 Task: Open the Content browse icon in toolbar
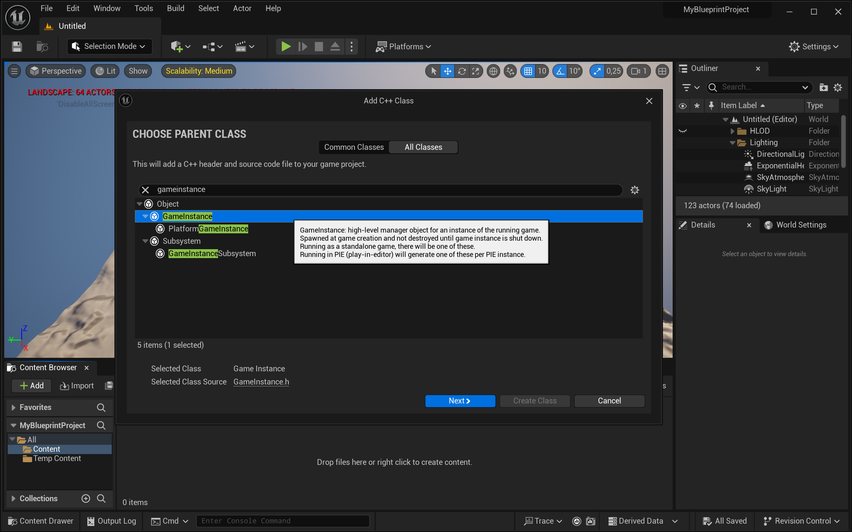click(x=42, y=47)
